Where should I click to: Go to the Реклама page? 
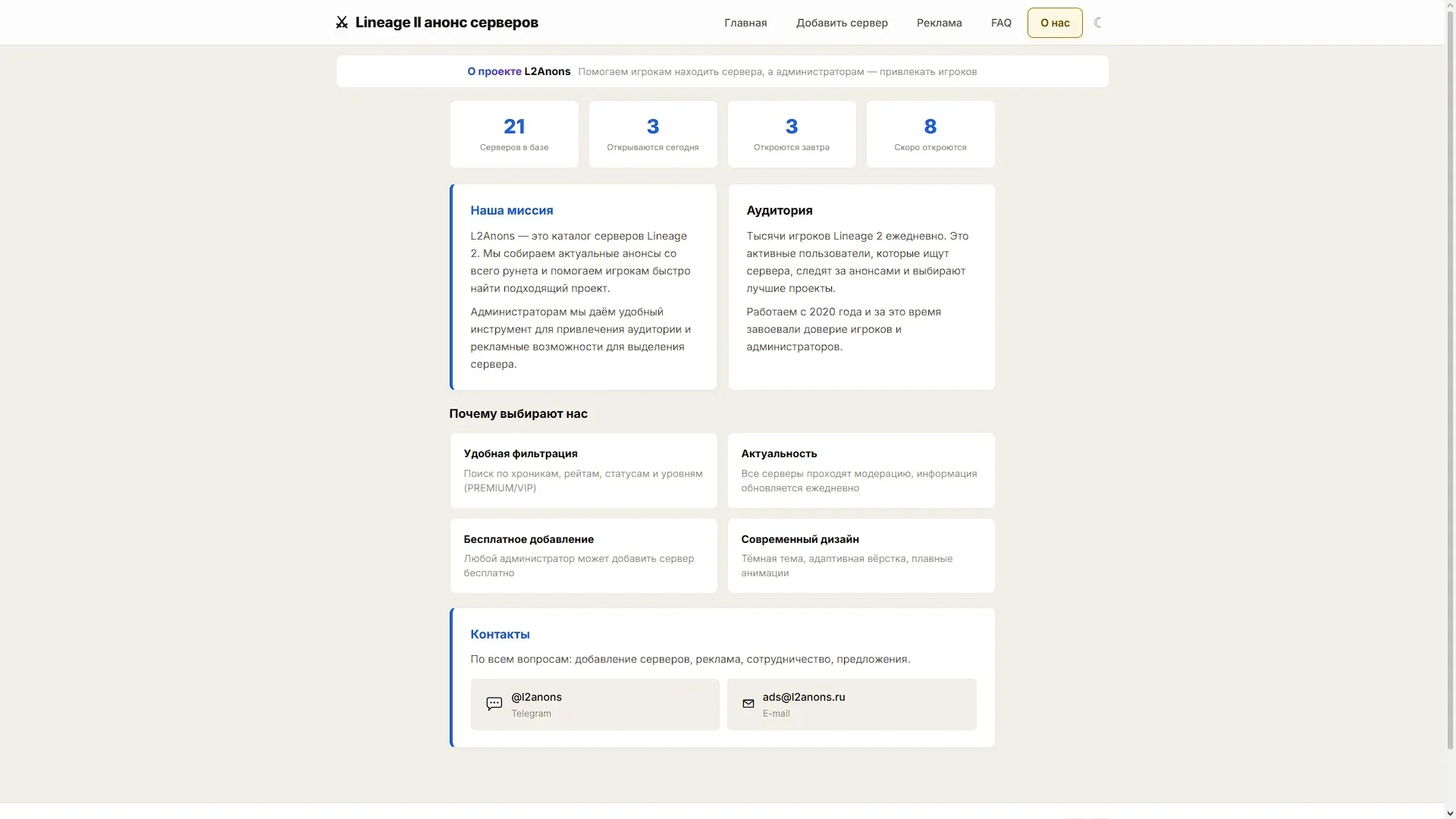(939, 23)
